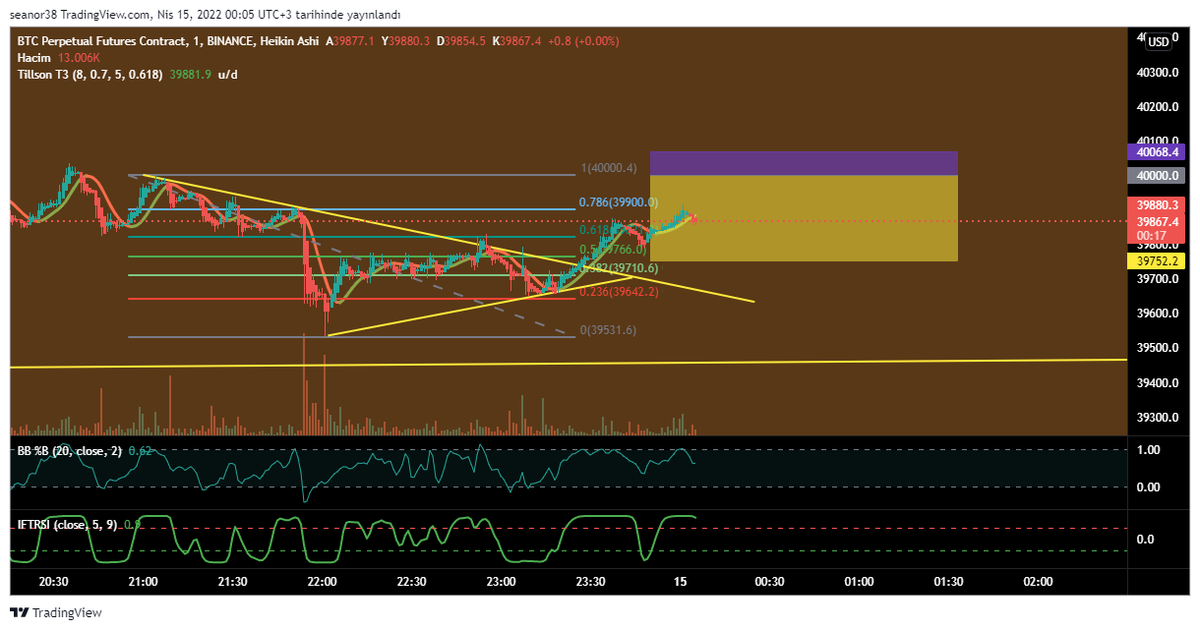Click the day 15 time axis label
Viewport: 1200px width, 630px height.
[x=680, y=582]
